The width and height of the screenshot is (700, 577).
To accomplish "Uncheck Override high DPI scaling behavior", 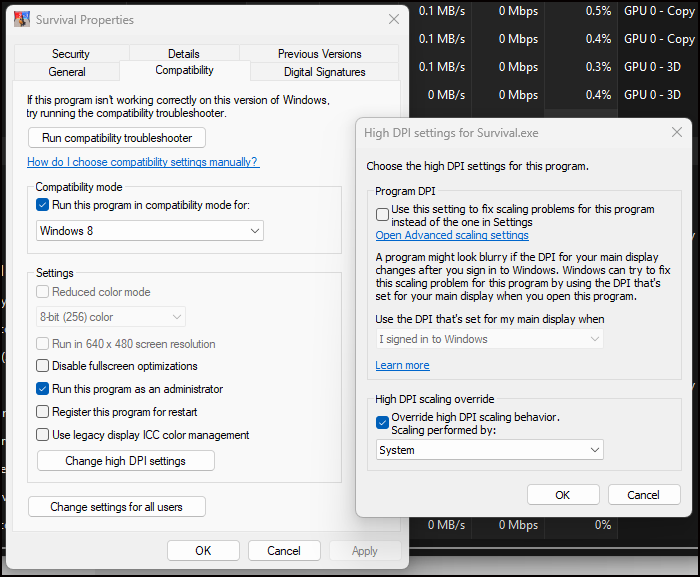I will (x=383, y=422).
